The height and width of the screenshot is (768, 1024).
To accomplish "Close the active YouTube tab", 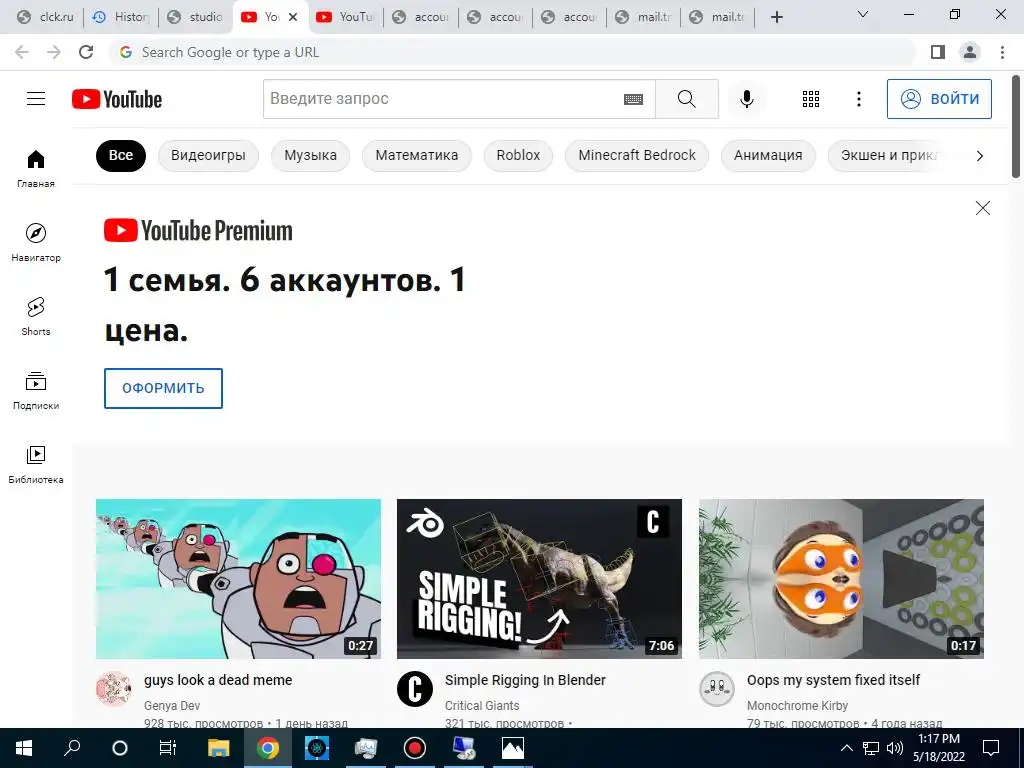I will click(x=293, y=18).
